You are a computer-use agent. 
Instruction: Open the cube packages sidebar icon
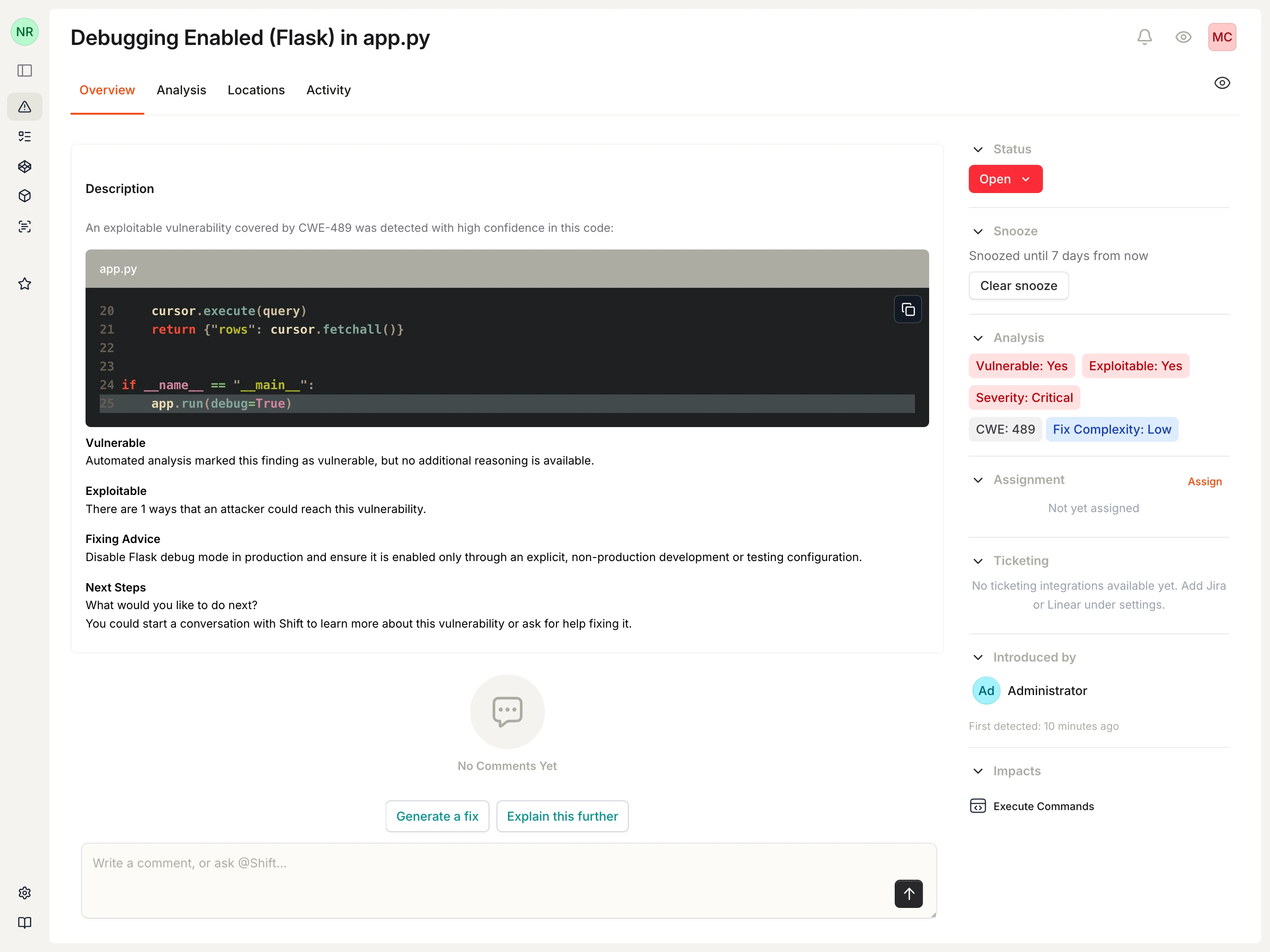click(25, 196)
